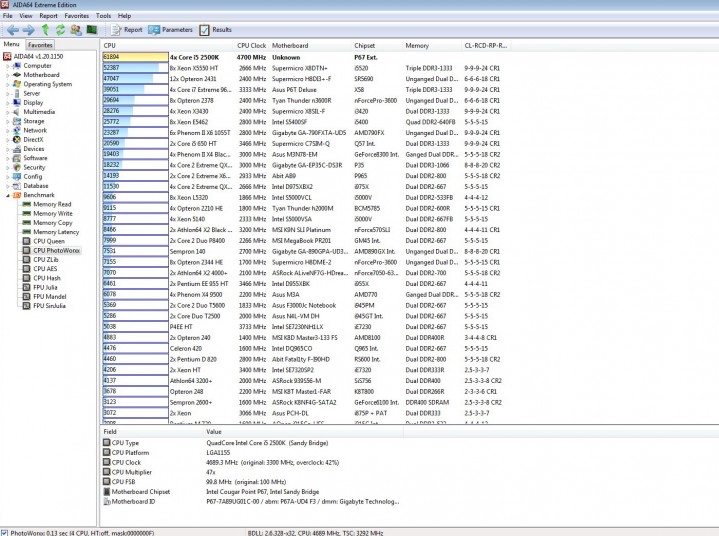Image resolution: width=719 pixels, height=536 pixels.
Task: Switch to the Menu tab
Action: coord(11,44)
